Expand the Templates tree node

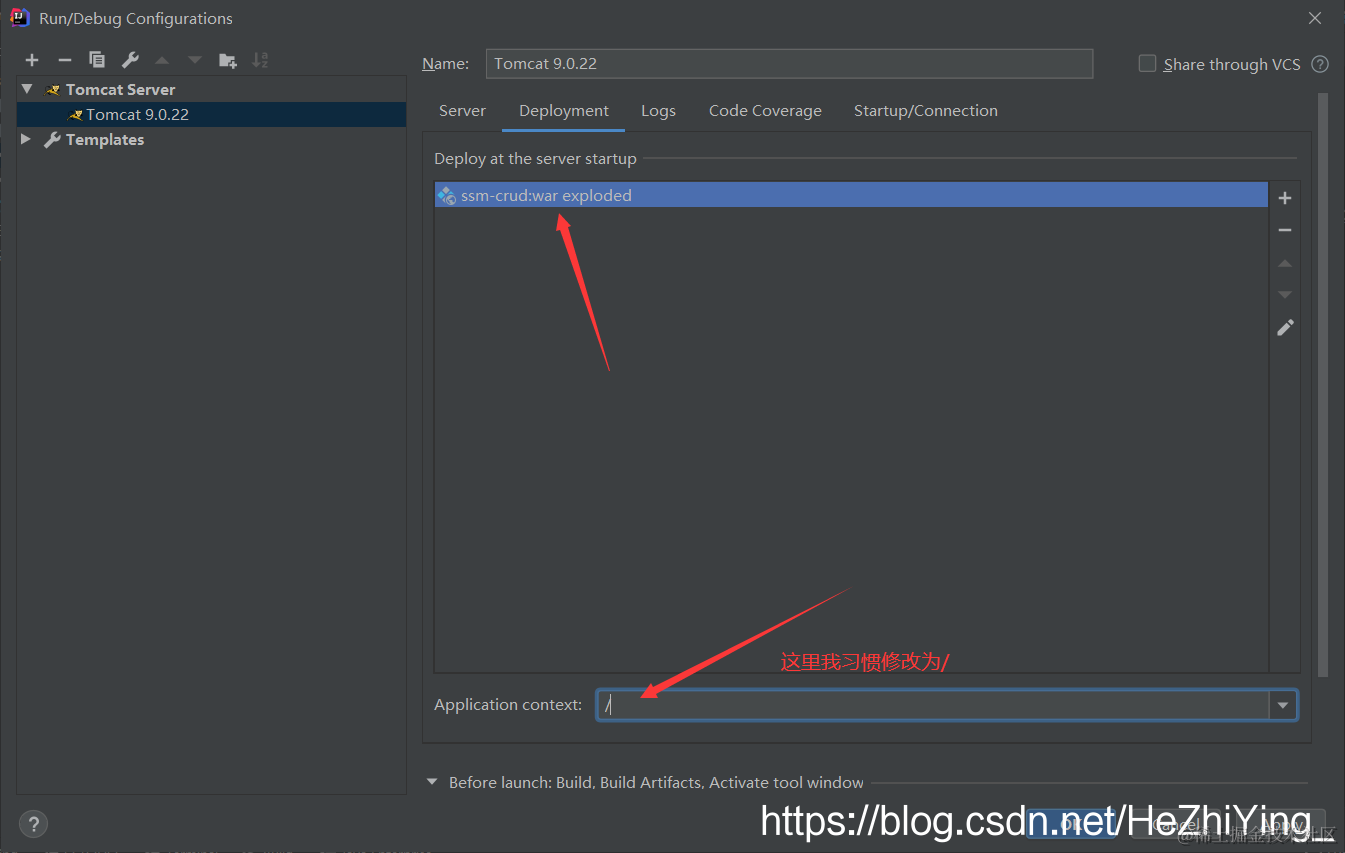click(x=26, y=139)
